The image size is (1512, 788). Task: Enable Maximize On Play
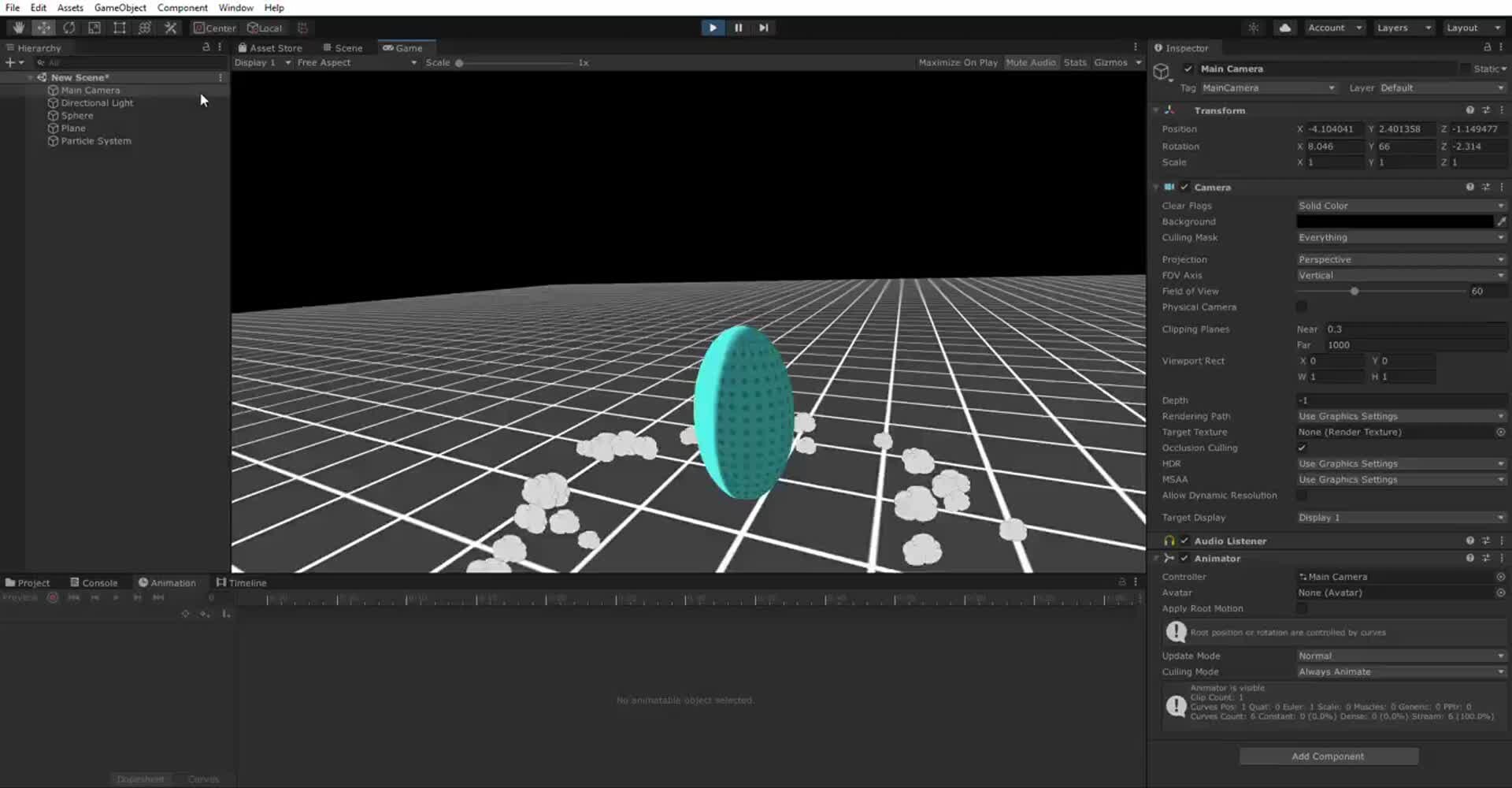tap(958, 62)
